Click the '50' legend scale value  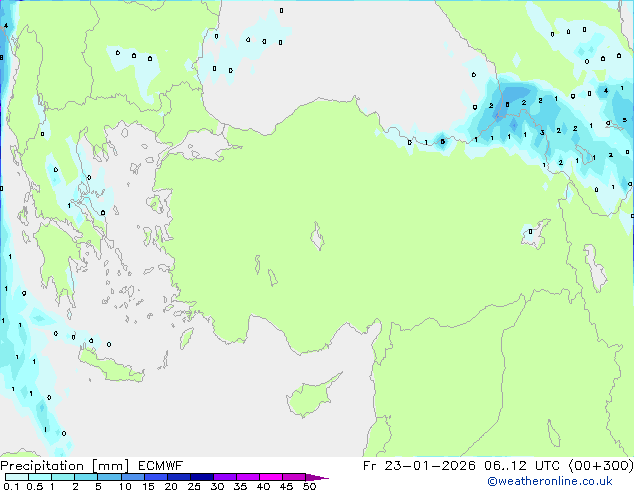coord(309,486)
